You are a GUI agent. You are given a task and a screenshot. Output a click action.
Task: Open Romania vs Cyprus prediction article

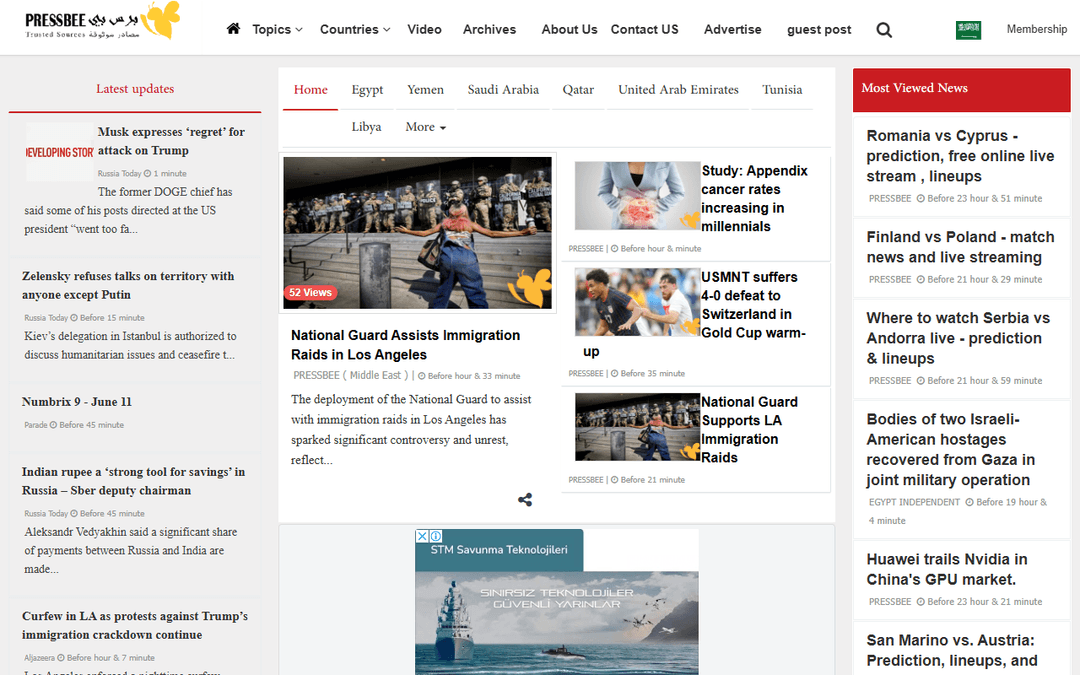pos(960,156)
